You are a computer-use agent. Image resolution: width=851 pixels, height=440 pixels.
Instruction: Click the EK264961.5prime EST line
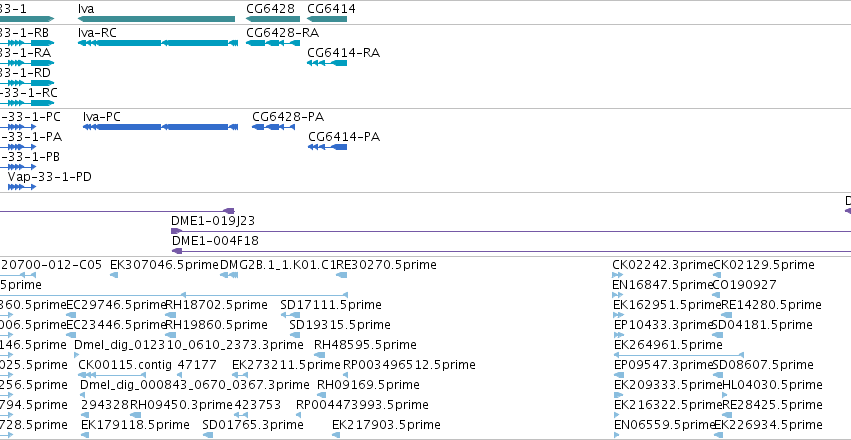pos(678,355)
